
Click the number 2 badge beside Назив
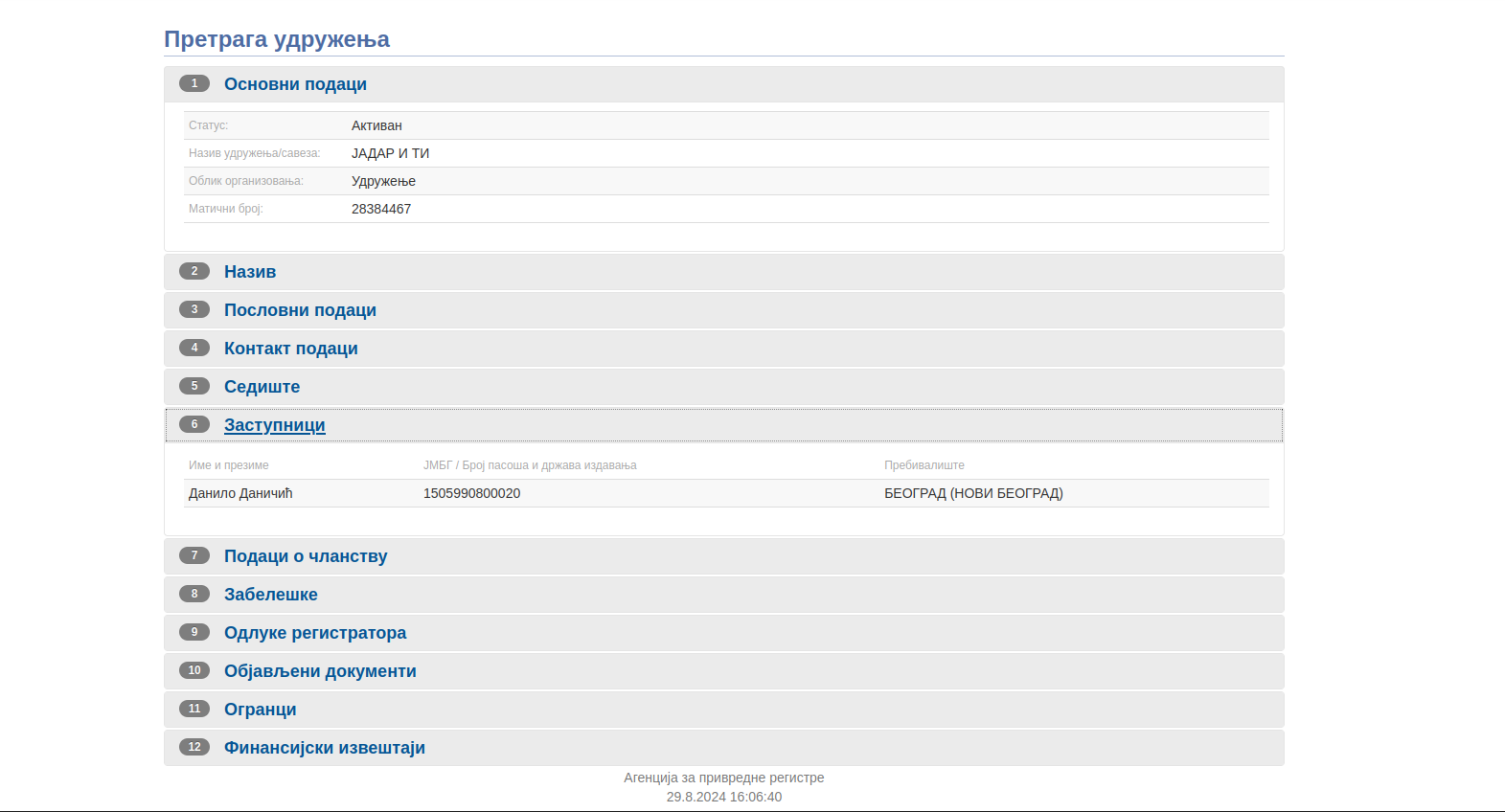click(194, 271)
